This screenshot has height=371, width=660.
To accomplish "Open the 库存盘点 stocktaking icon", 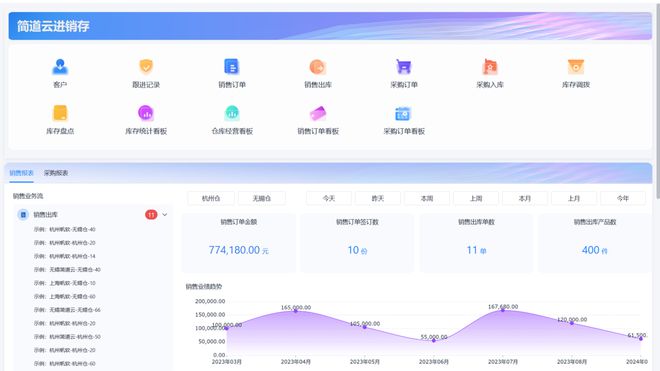I will [60, 113].
